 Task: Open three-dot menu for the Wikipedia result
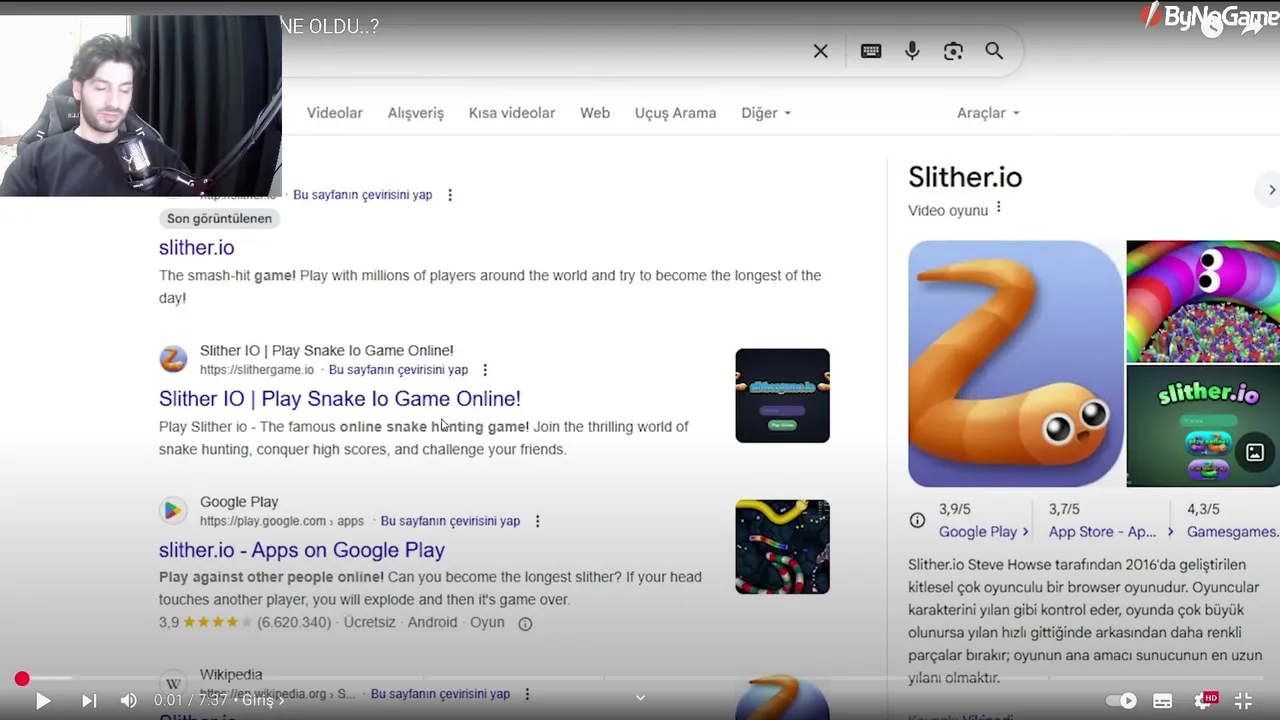(x=527, y=694)
